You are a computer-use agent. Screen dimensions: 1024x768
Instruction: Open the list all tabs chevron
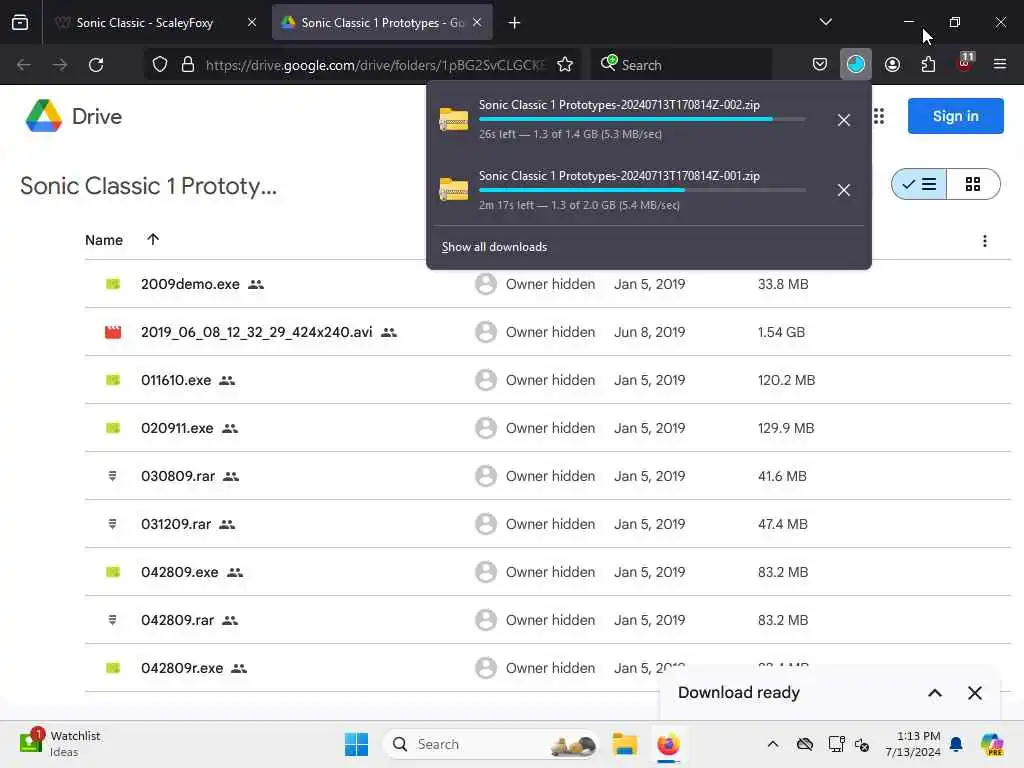click(825, 22)
